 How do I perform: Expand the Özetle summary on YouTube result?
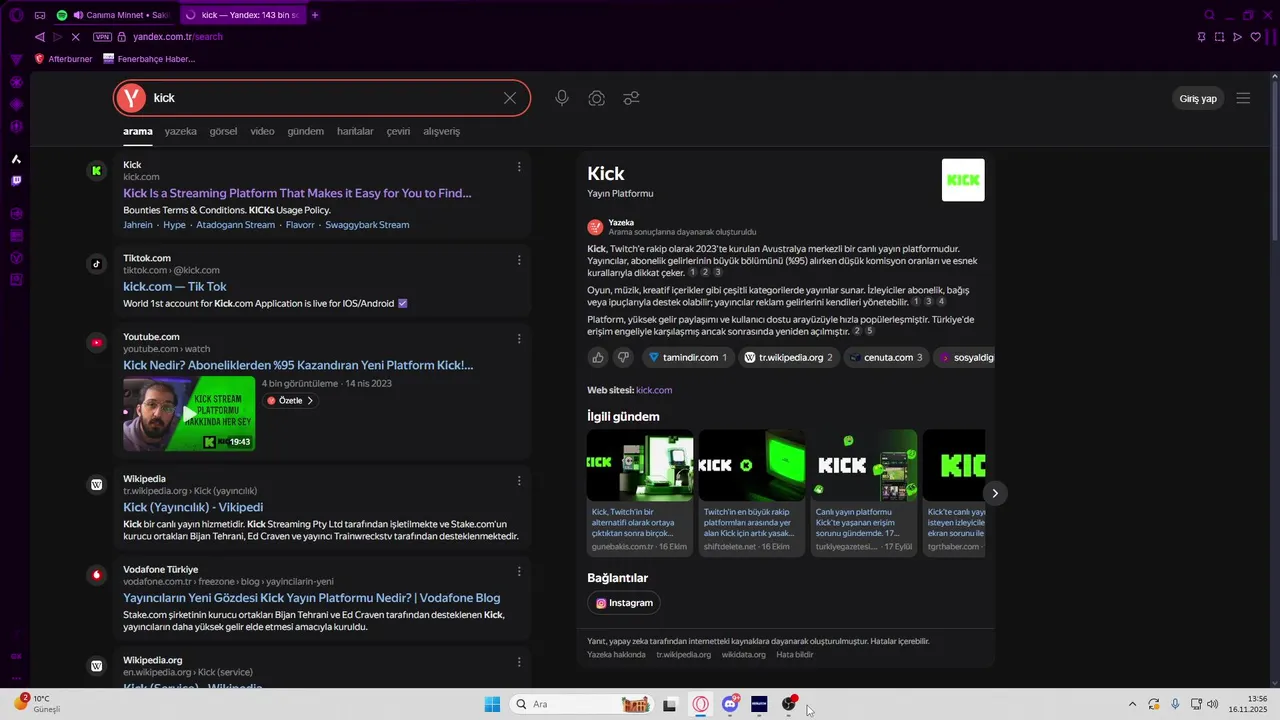(291, 400)
